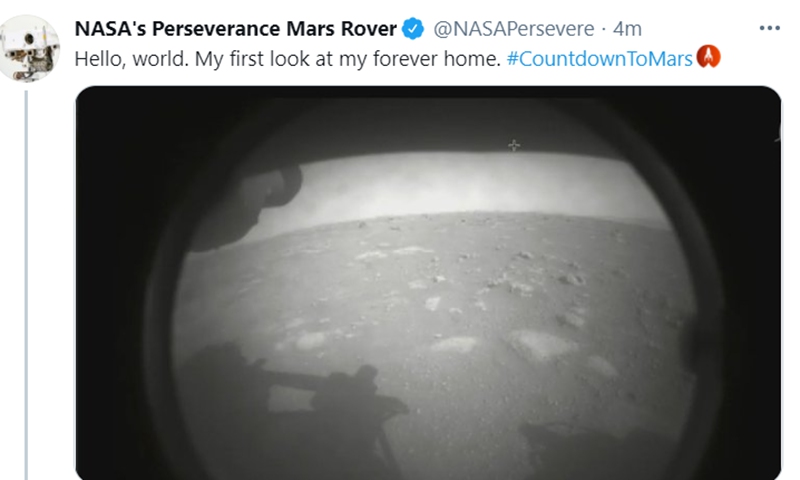
Task: Click the Perseverance rover profile avatar
Action: point(30,48)
